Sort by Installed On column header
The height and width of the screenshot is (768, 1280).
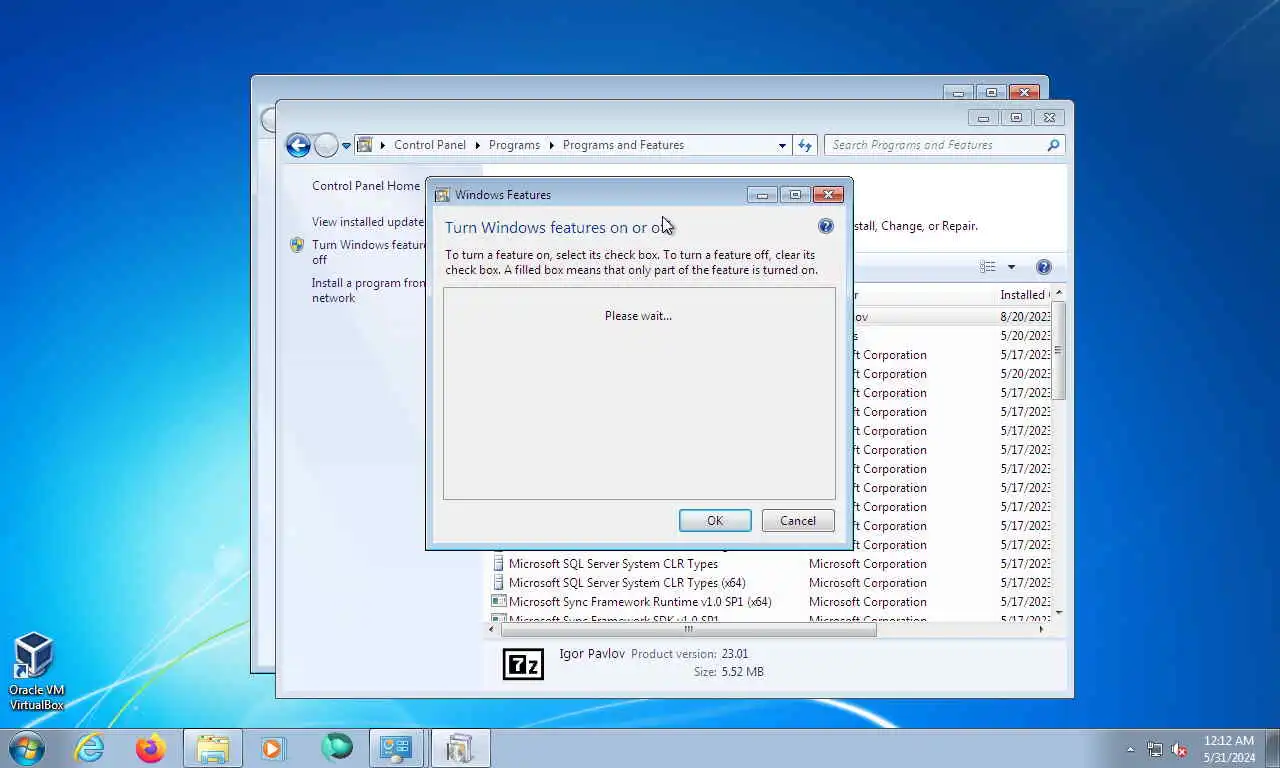1025,295
